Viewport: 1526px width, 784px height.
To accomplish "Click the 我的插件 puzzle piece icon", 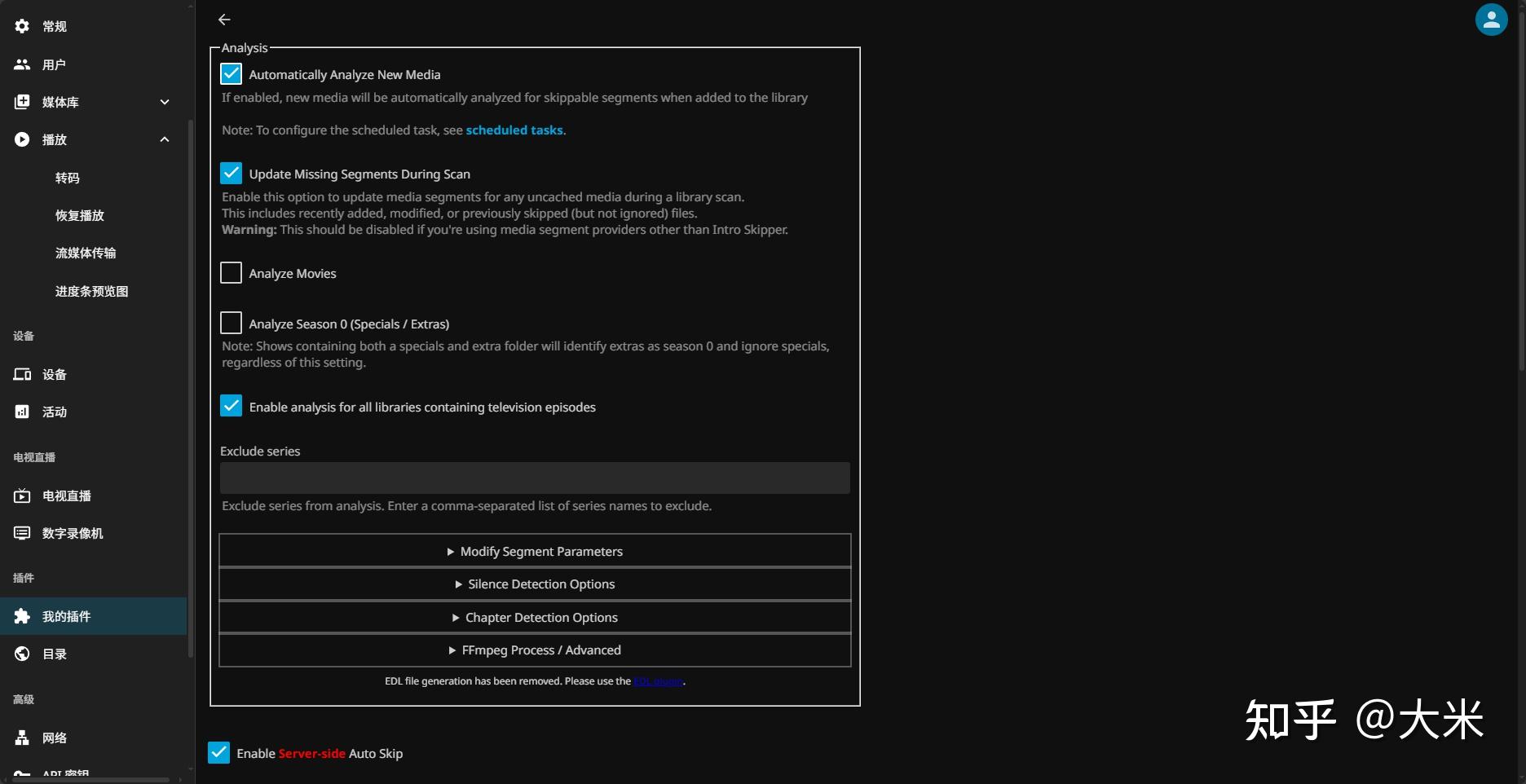I will point(22,616).
